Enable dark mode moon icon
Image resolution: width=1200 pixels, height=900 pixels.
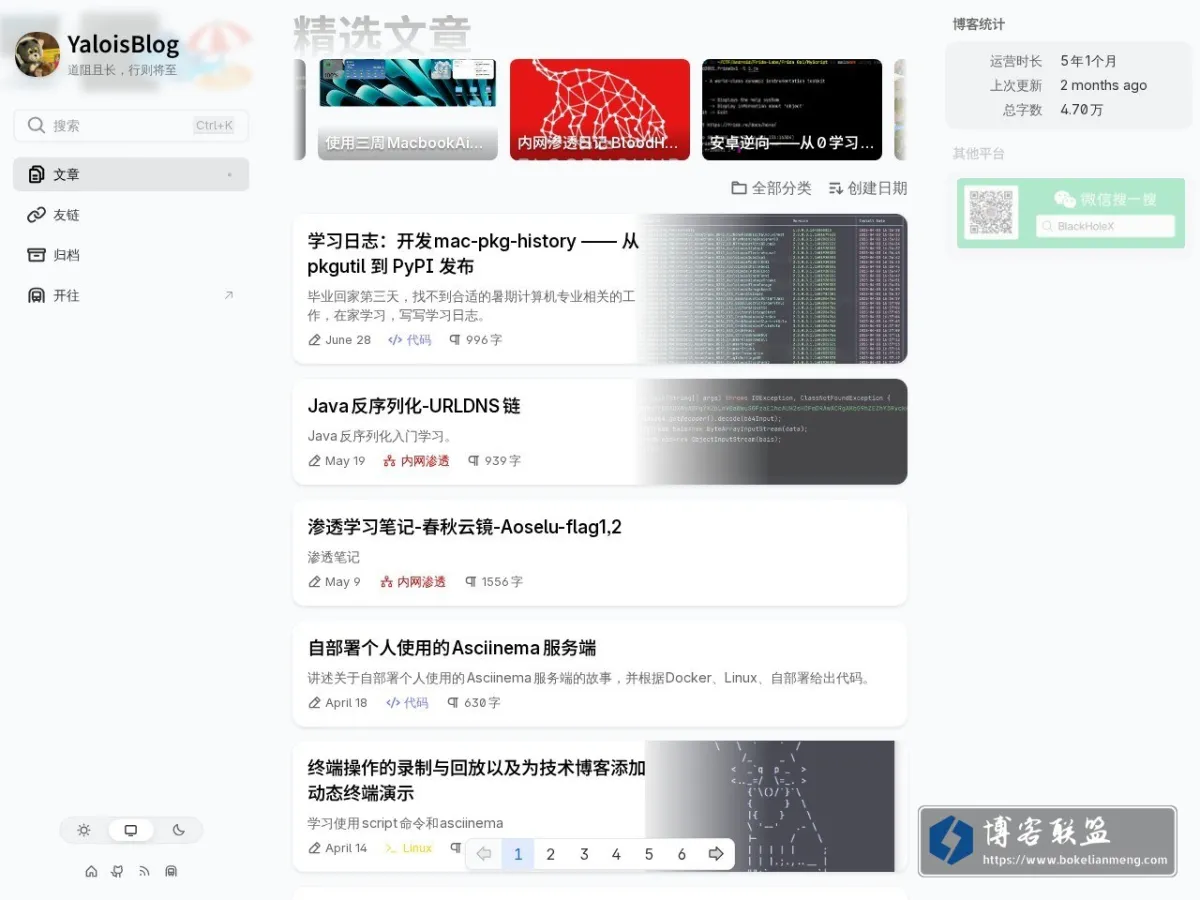point(179,830)
